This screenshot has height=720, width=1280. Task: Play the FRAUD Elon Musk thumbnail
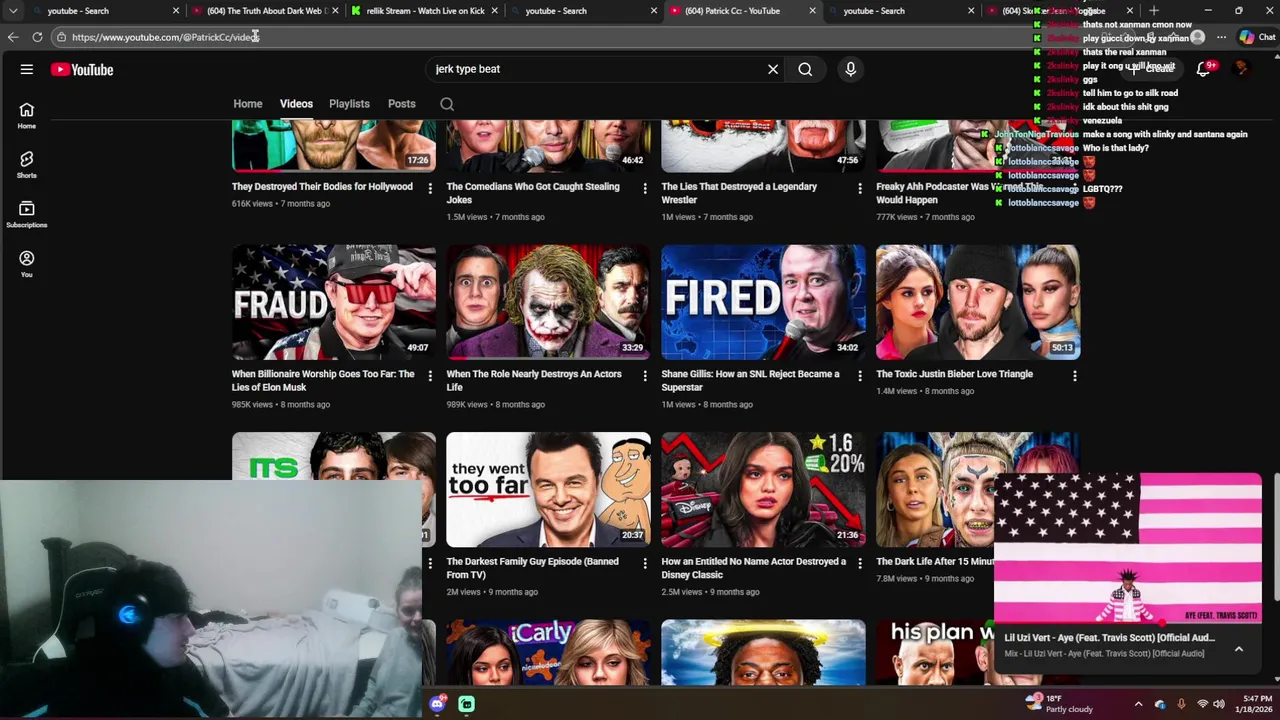[x=334, y=302]
